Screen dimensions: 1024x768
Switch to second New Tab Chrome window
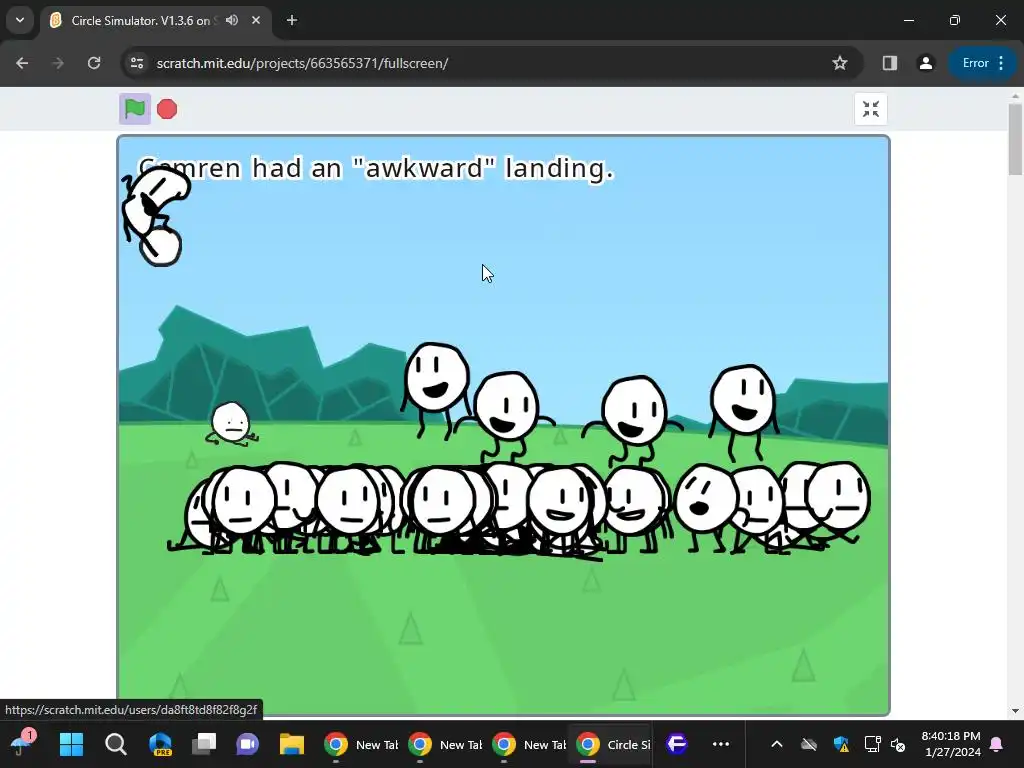(445, 744)
